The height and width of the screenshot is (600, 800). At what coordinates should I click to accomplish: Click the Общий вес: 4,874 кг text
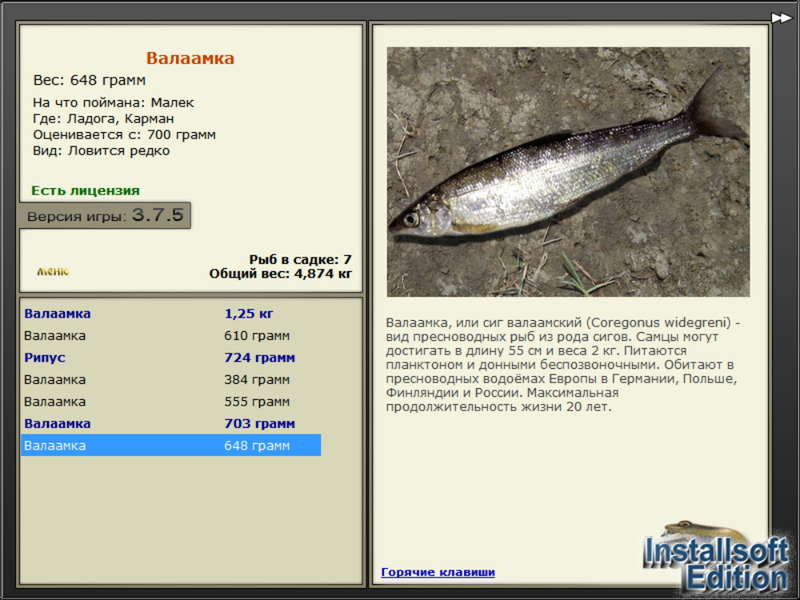pos(281,273)
